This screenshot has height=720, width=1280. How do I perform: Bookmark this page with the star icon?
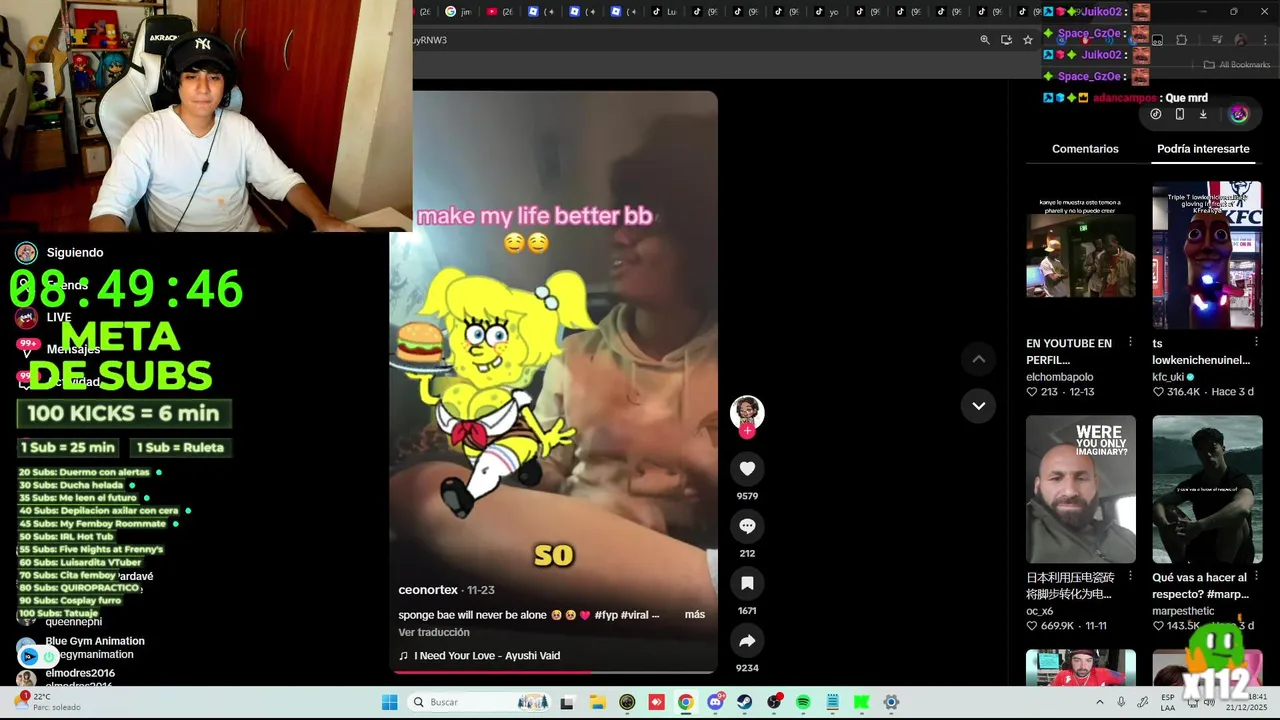pyautogui.click(x=1028, y=40)
